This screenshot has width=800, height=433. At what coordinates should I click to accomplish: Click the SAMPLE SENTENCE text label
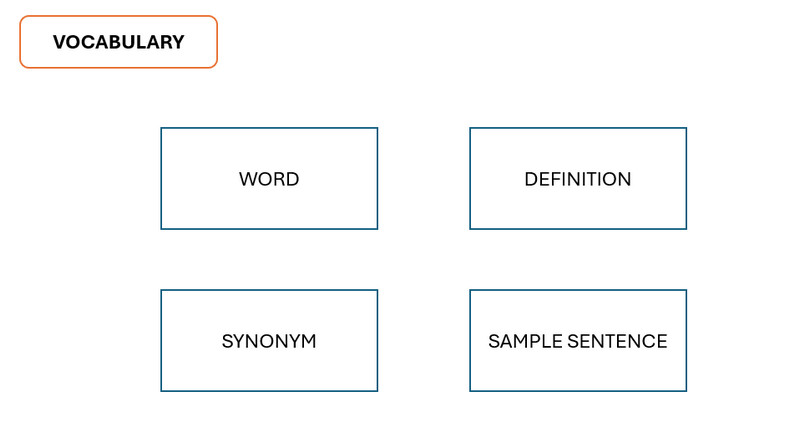(x=578, y=341)
